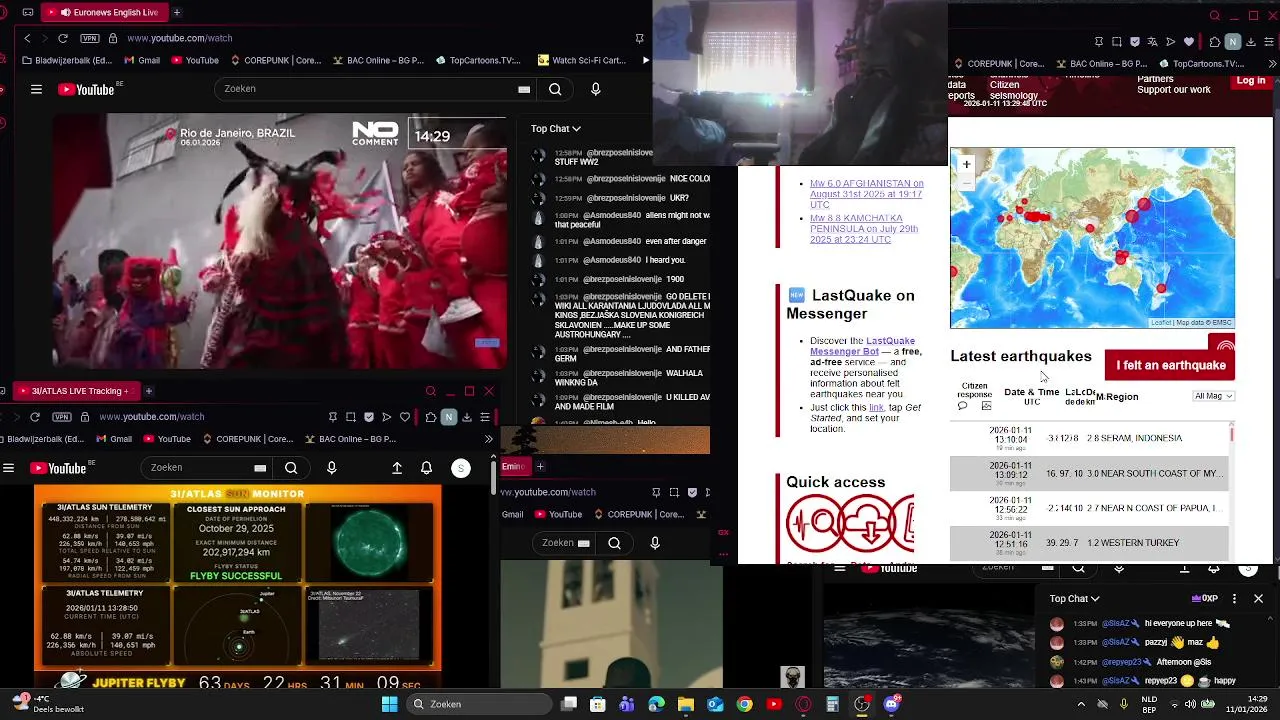Go back in the Euronews window
1280x720 pixels.
(x=27, y=38)
